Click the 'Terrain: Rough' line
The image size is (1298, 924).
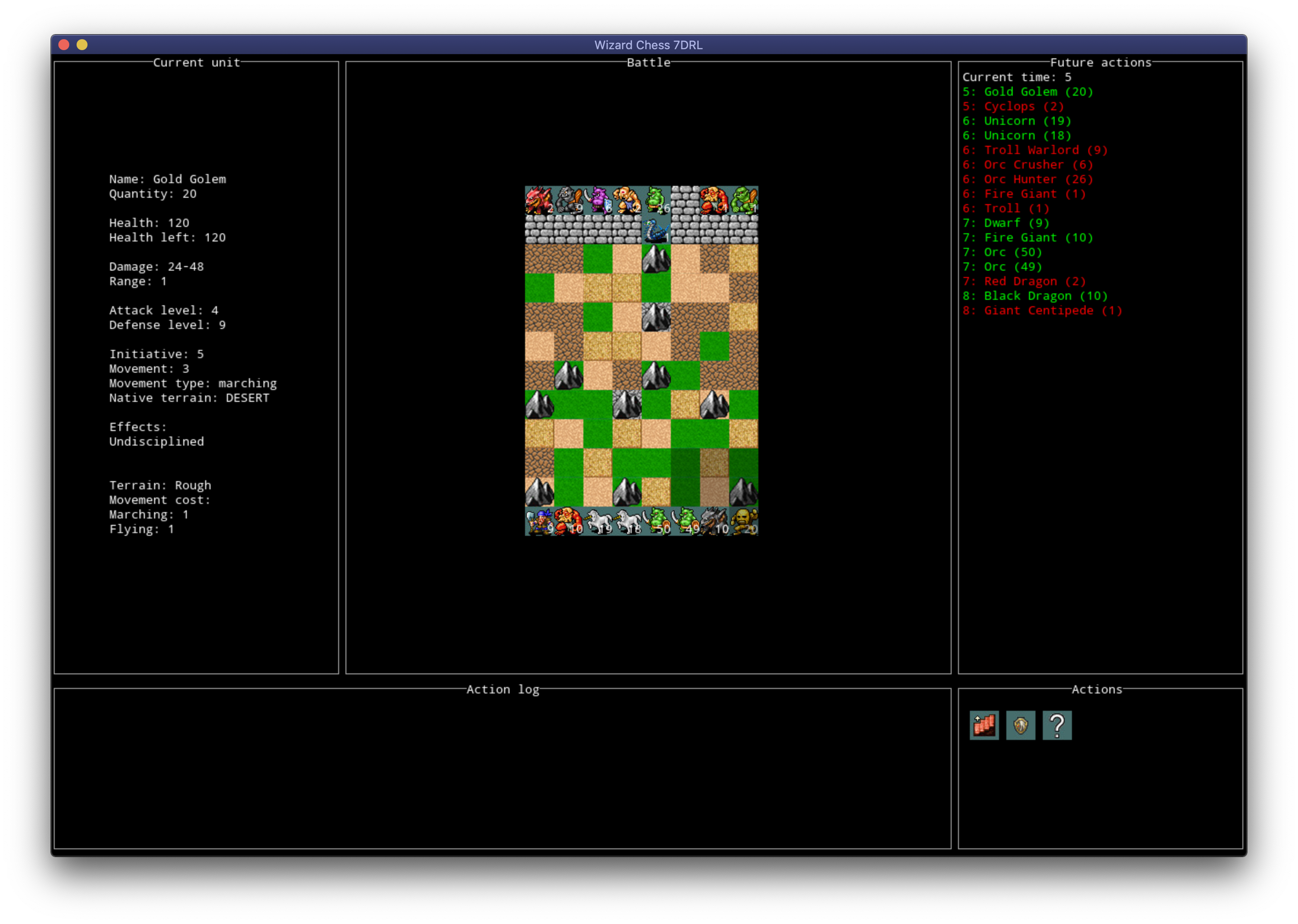click(x=160, y=485)
